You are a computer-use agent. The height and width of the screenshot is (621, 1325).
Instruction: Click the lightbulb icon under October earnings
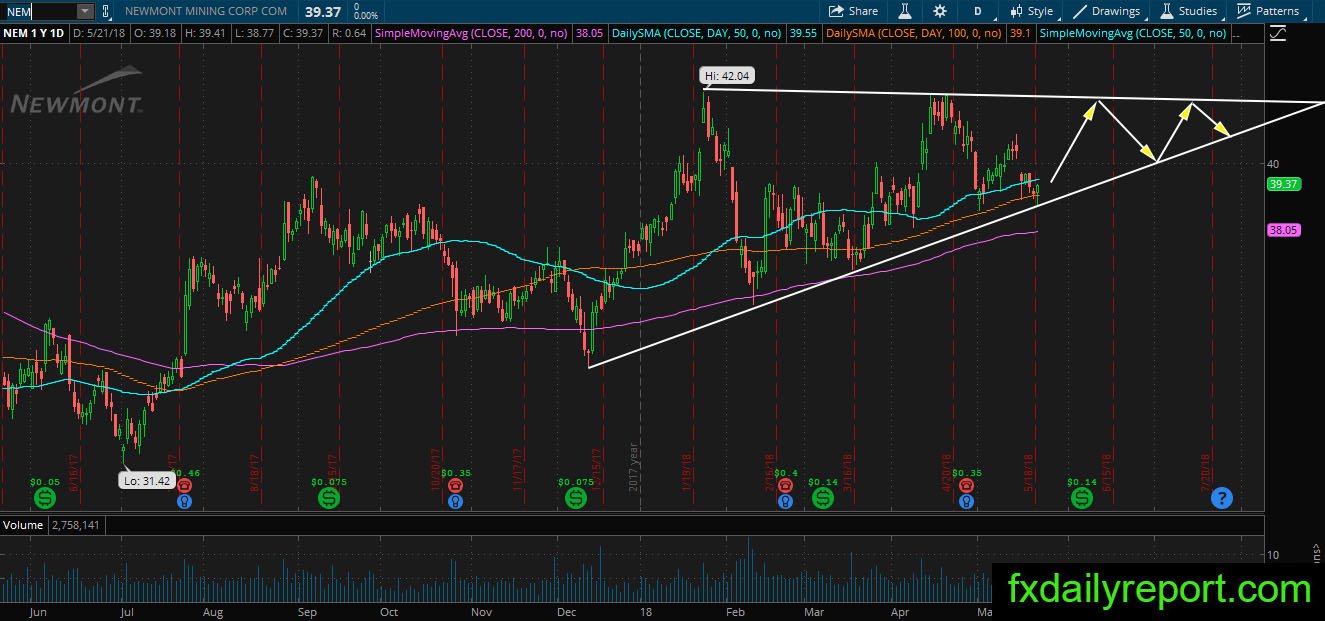[x=455, y=503]
